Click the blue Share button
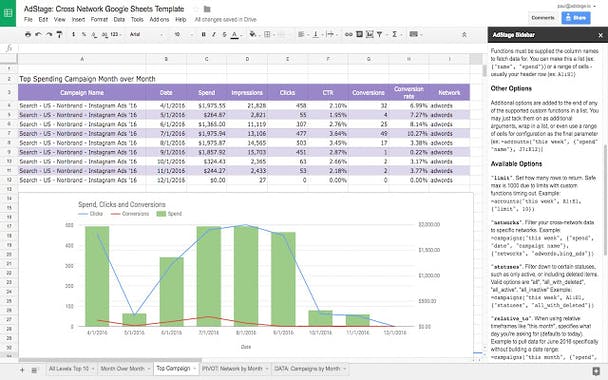The width and height of the screenshot is (608, 380). tap(576, 18)
